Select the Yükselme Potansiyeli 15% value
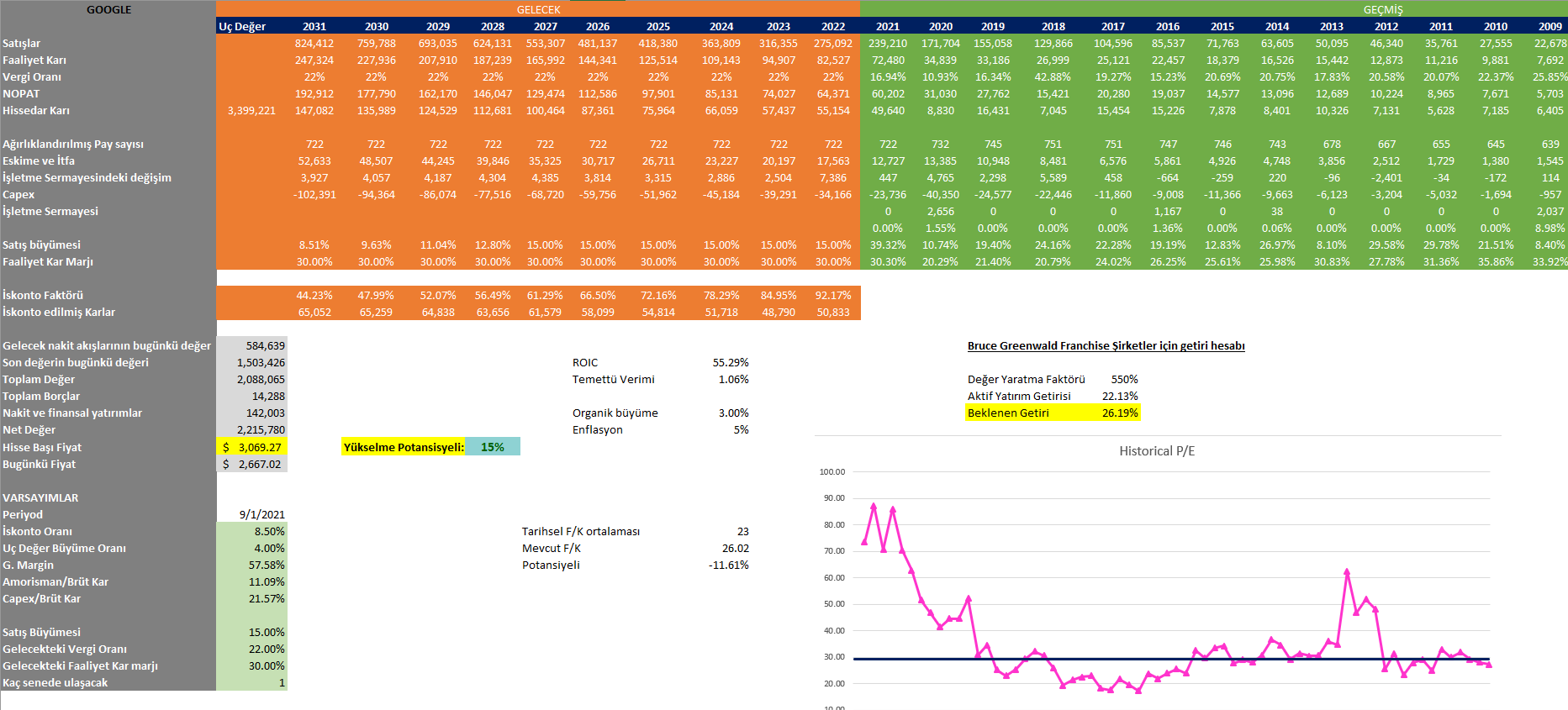 pos(493,447)
